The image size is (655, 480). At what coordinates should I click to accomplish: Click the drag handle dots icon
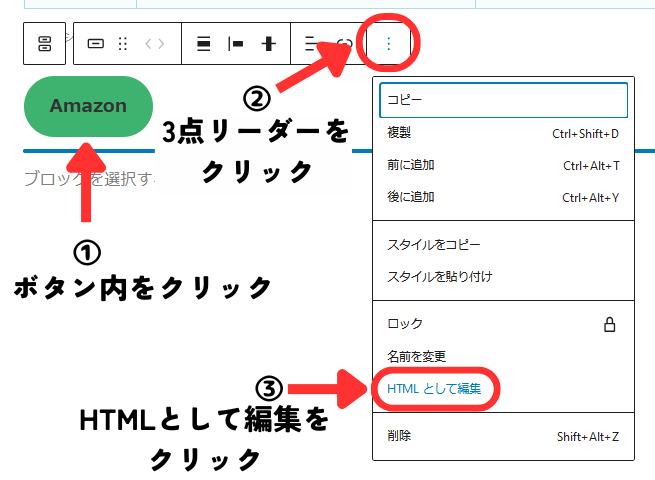pos(123,43)
